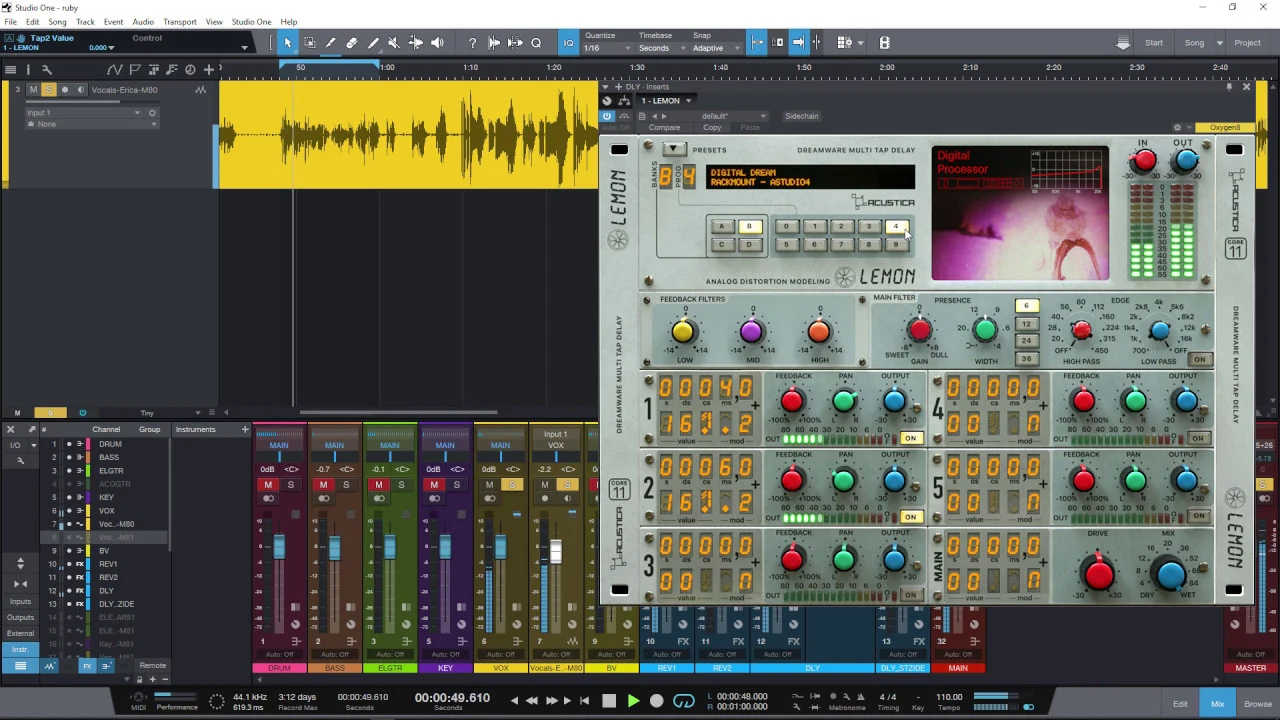Stop the transport
This screenshot has height=720, width=1280.
click(608, 701)
